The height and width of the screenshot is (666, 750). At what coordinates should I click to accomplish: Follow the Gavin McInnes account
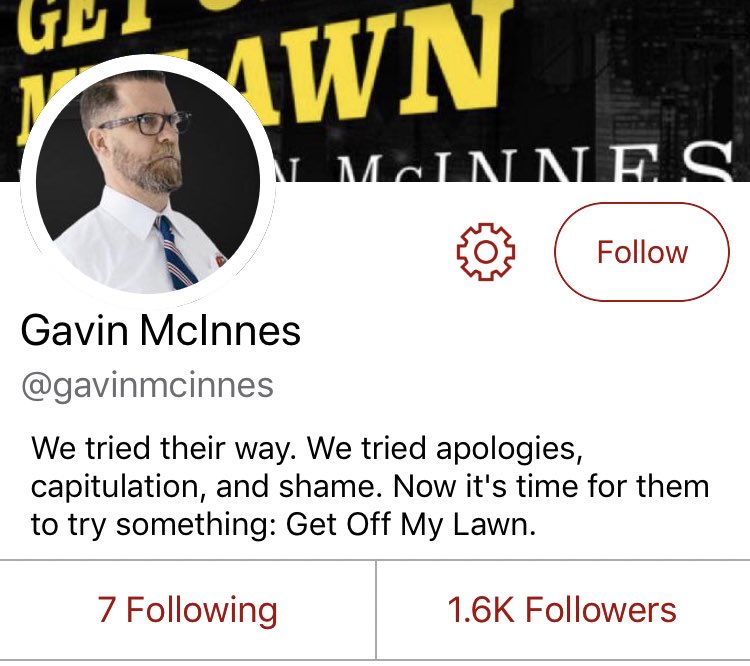tap(642, 252)
